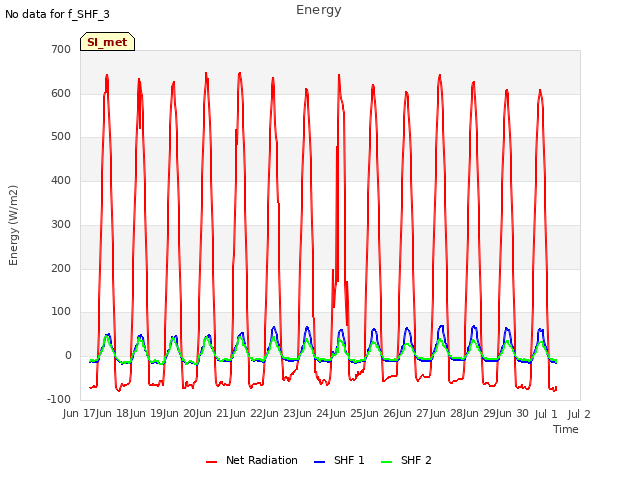Click the 0 y-axis tick label

pos(68,356)
